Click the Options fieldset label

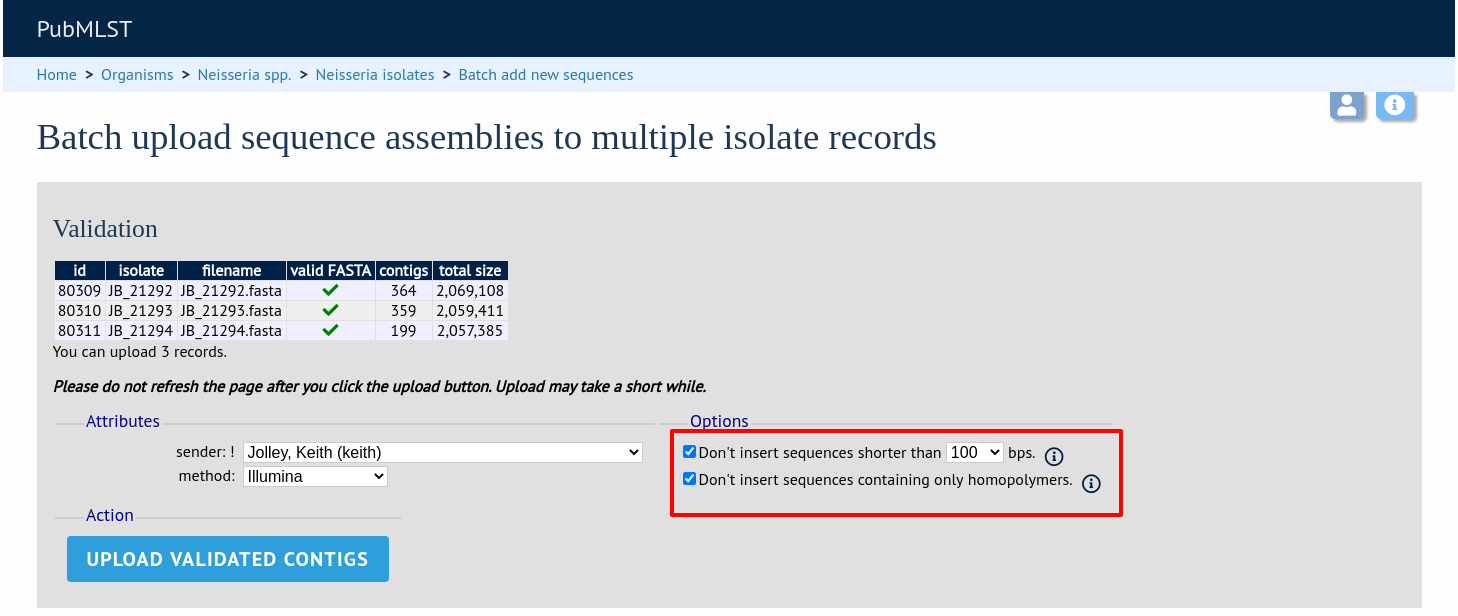click(719, 421)
